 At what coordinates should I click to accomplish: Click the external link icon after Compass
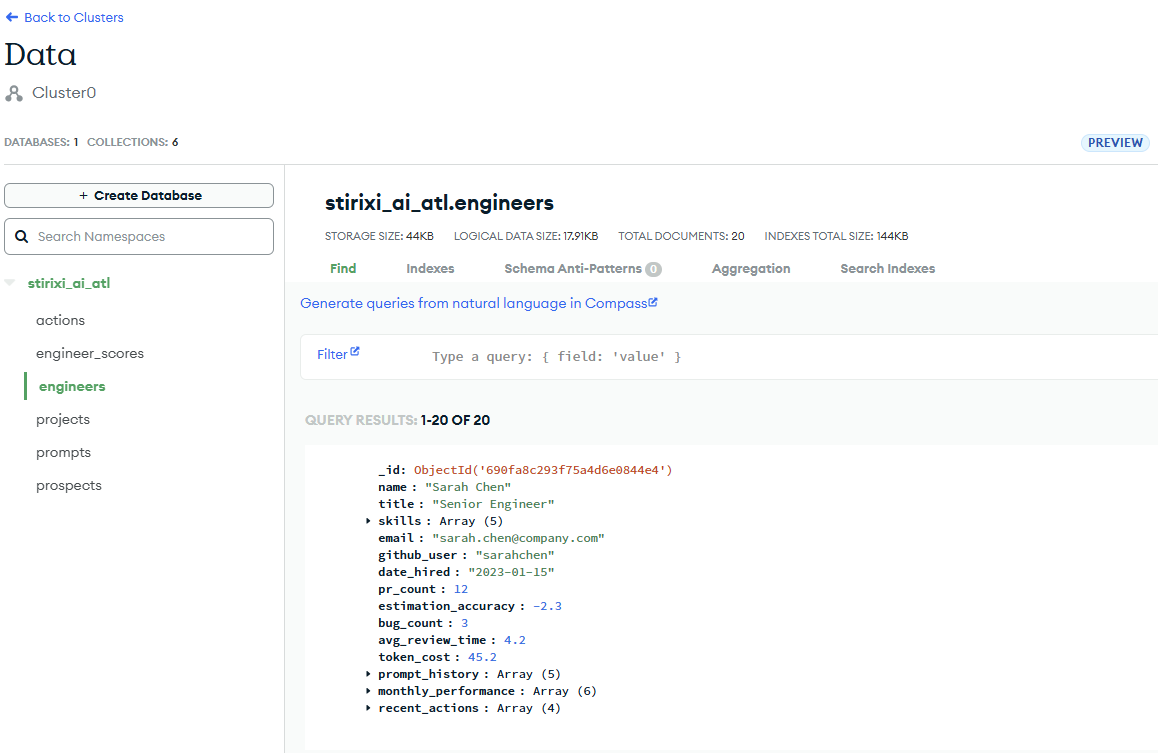coord(653,302)
